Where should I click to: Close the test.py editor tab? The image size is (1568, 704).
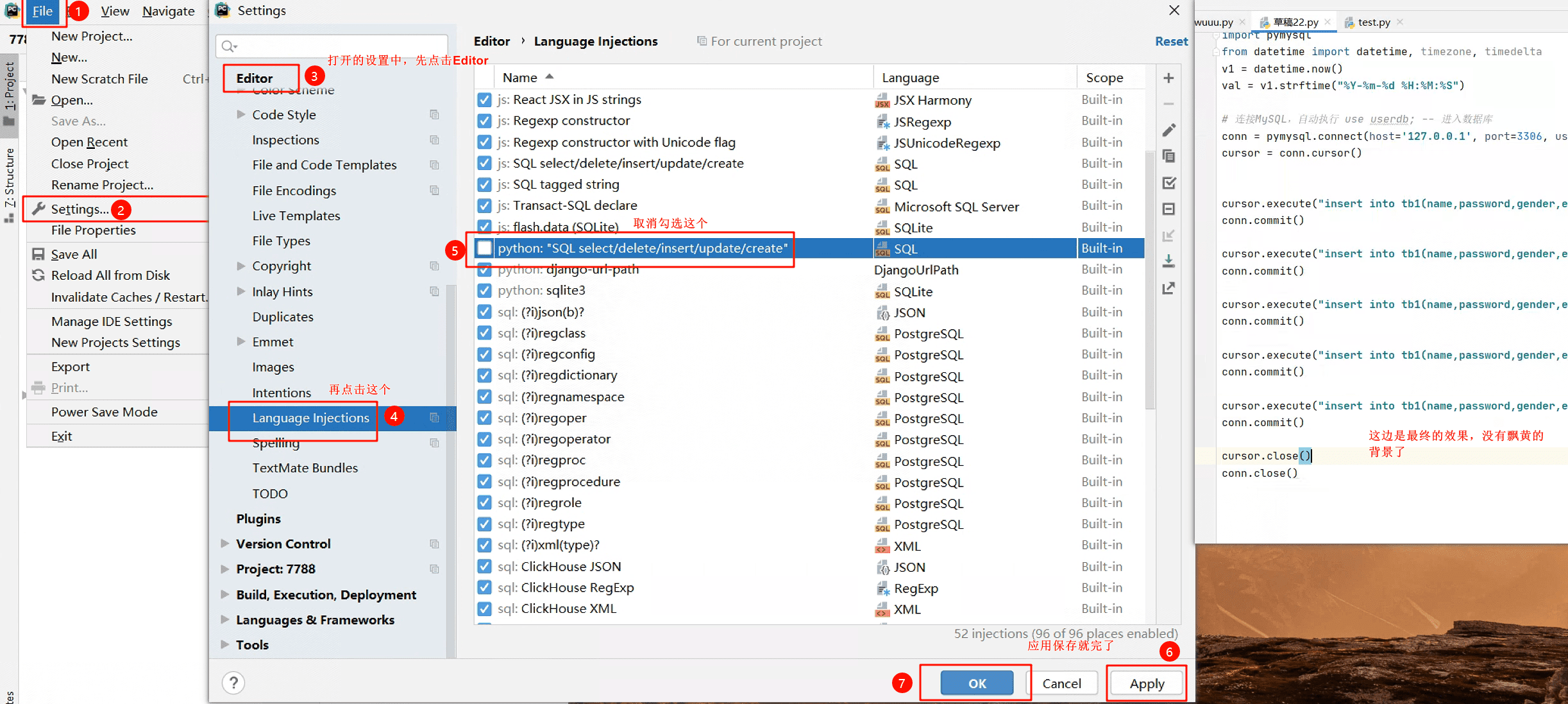pos(1400,22)
